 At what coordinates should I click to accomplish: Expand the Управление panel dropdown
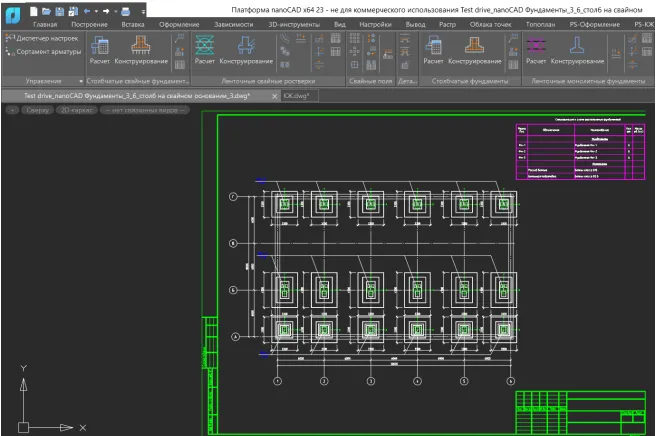[79, 80]
